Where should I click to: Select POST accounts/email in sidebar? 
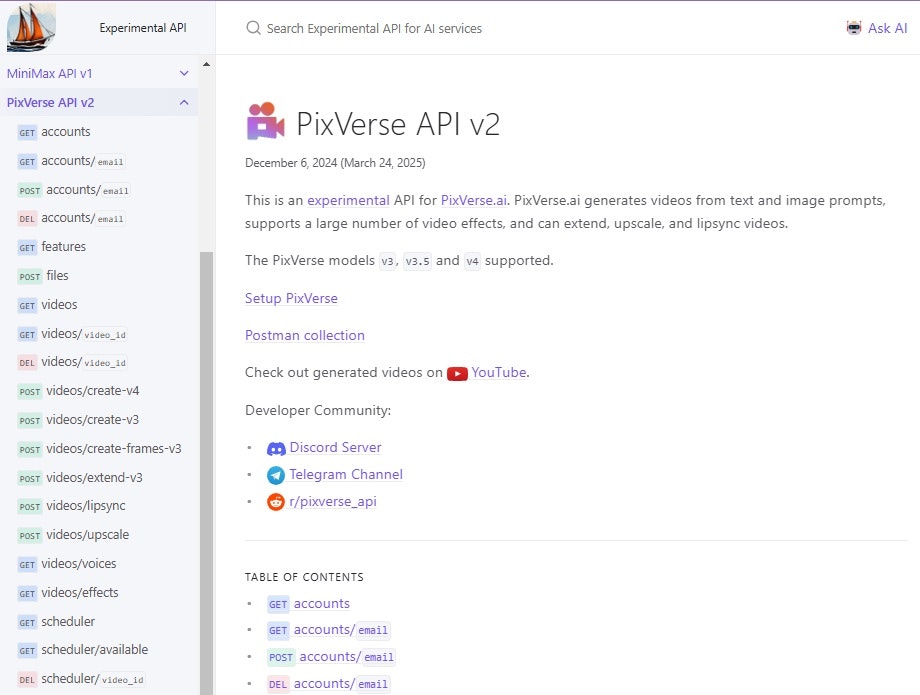[x=74, y=190]
